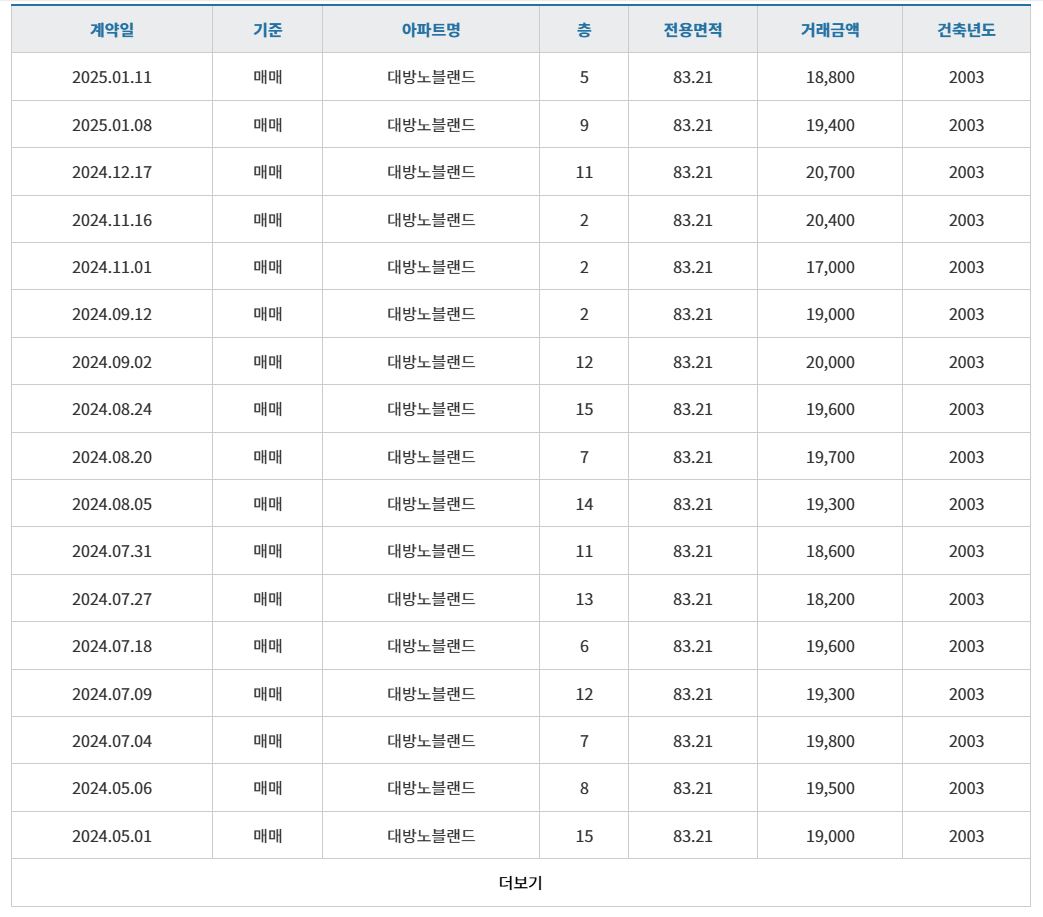Click the price 18,200
This screenshot has height=917, width=1043.
[x=830, y=599]
